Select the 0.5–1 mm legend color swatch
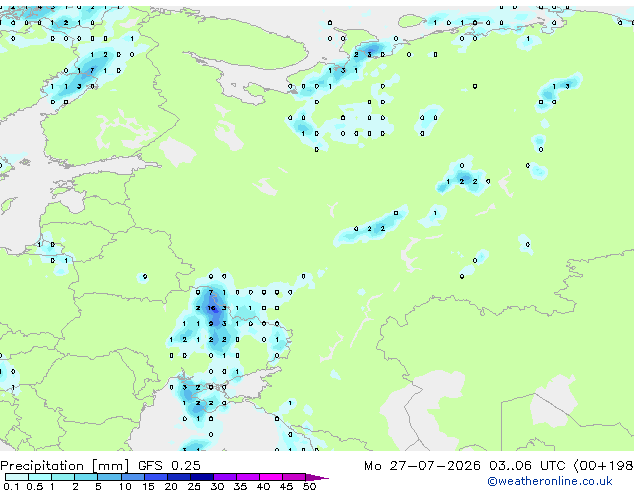634x490 pixels. coord(40,477)
